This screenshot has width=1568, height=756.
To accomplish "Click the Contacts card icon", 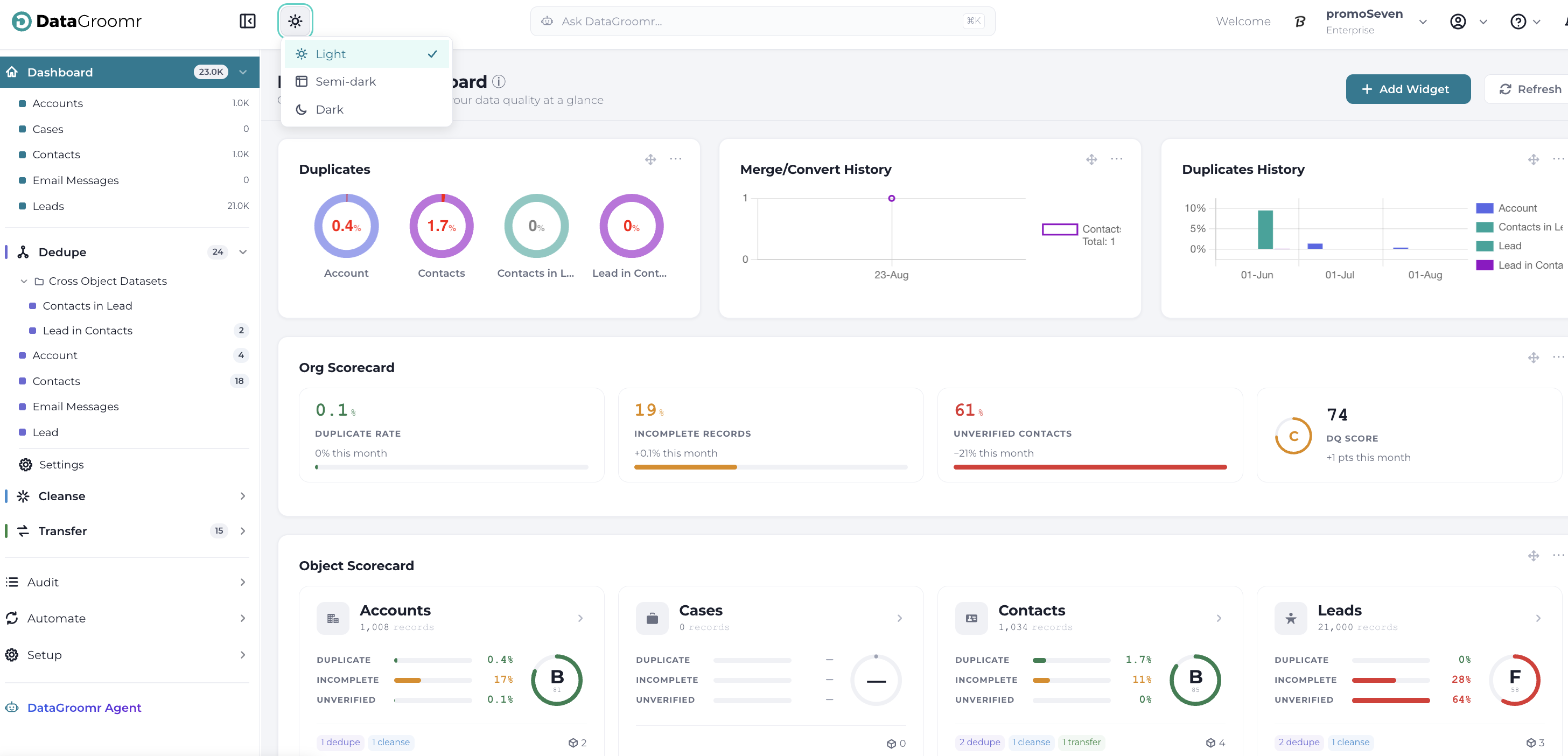I will (971, 619).
